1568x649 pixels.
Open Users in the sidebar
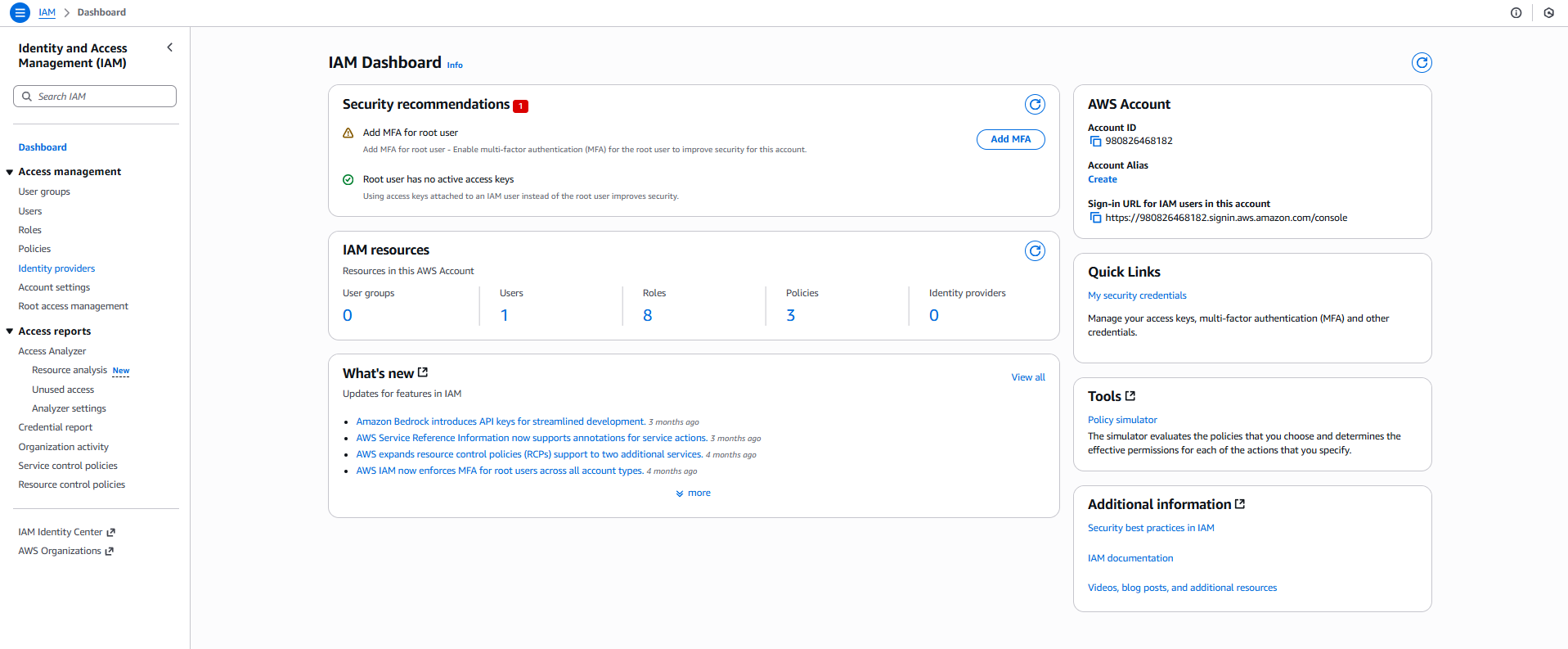click(30, 211)
